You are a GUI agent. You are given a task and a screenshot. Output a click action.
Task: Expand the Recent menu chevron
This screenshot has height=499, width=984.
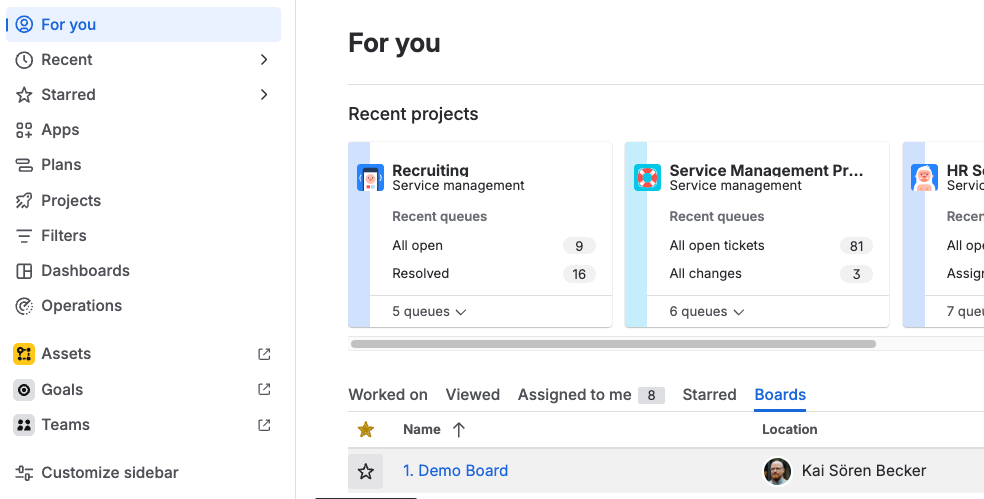pos(264,60)
